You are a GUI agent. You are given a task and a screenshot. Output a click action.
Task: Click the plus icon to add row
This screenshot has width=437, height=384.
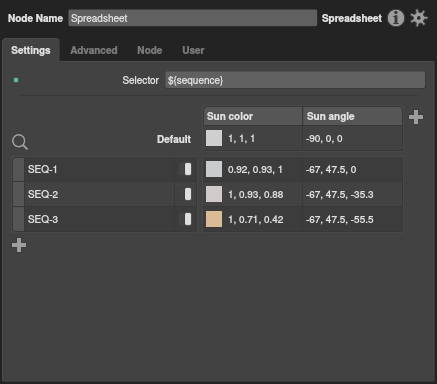point(19,245)
